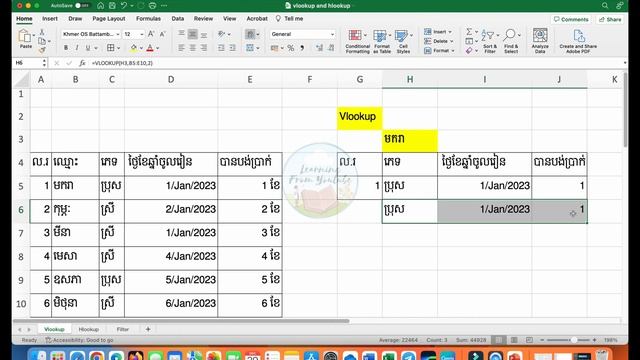Click Create and Share Adobe PDF

(x=578, y=41)
